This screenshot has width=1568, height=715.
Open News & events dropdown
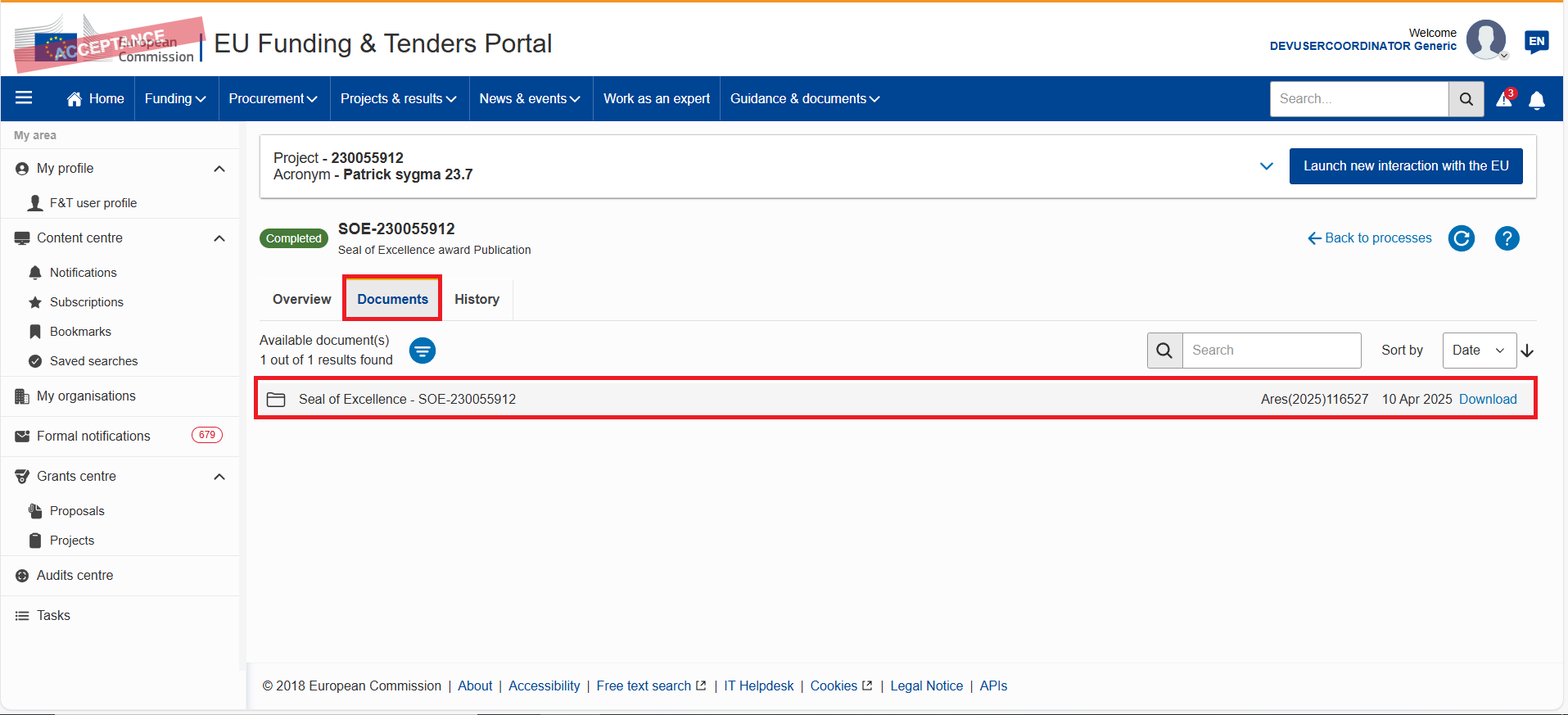coord(531,99)
